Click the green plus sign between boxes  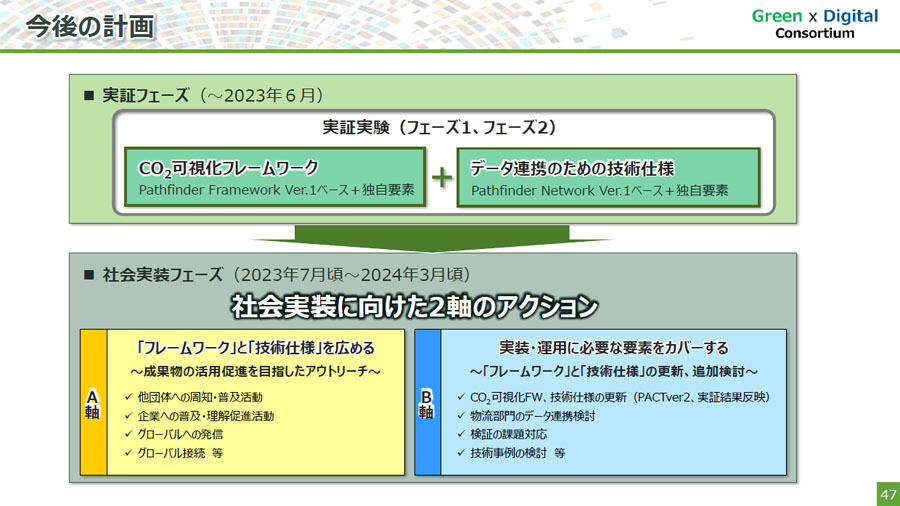tap(442, 177)
